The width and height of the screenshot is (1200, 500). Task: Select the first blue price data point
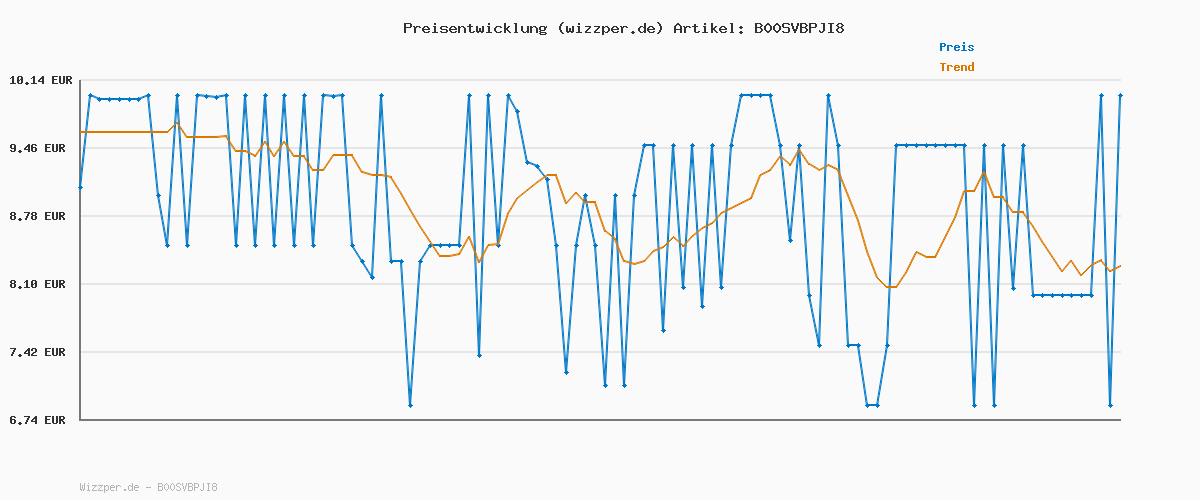pos(80,188)
